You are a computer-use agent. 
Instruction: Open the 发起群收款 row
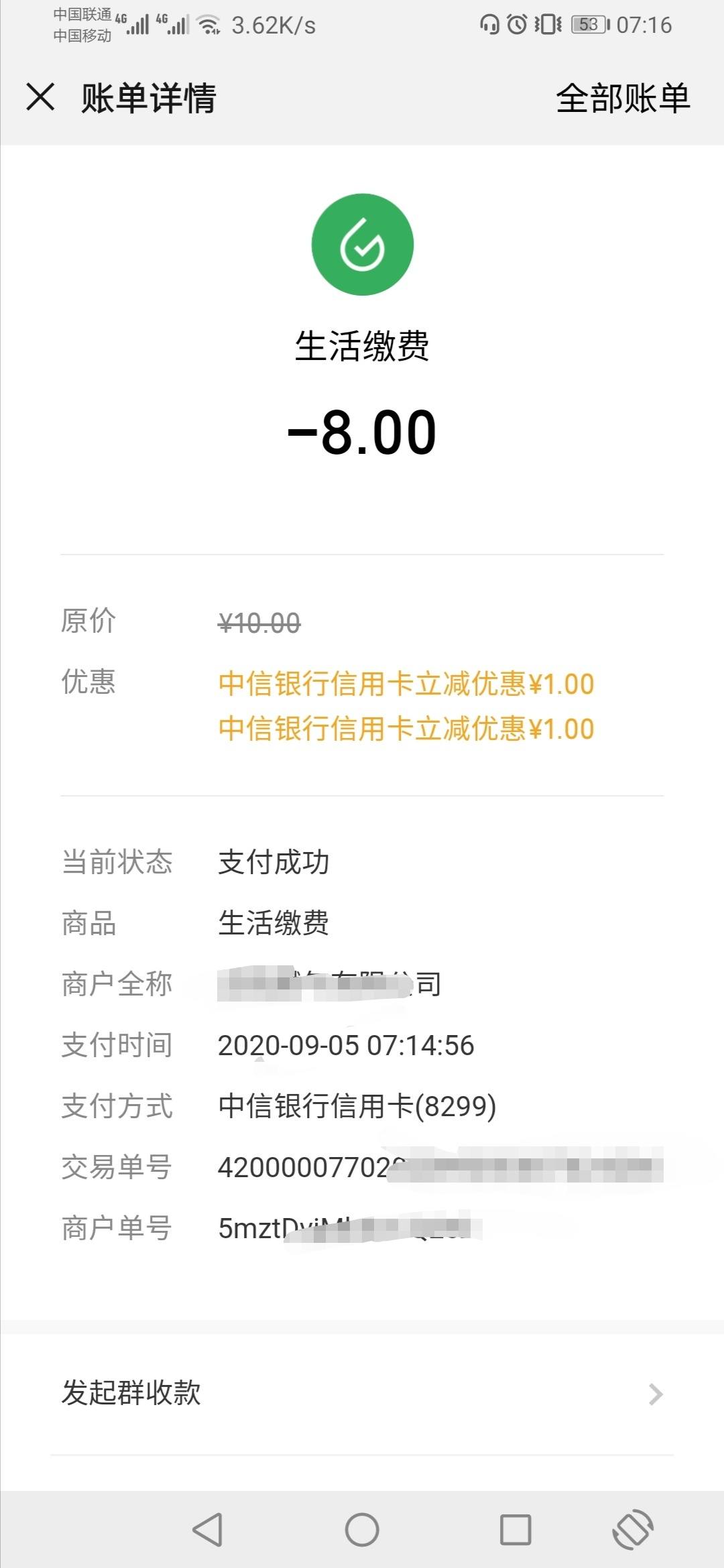pos(362,1394)
